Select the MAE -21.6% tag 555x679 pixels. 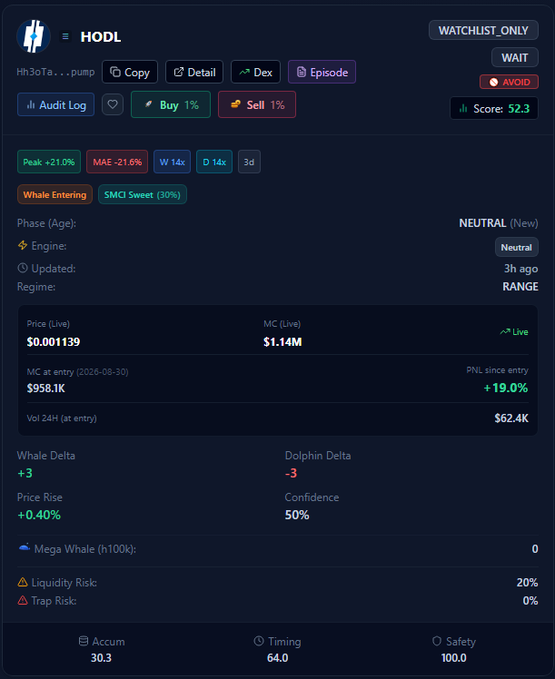pos(117,162)
